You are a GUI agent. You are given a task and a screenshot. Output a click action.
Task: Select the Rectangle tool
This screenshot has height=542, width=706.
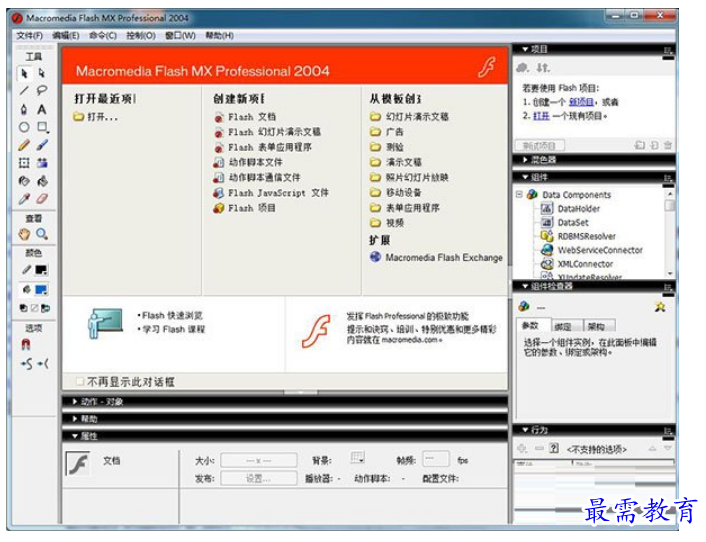(x=42, y=127)
